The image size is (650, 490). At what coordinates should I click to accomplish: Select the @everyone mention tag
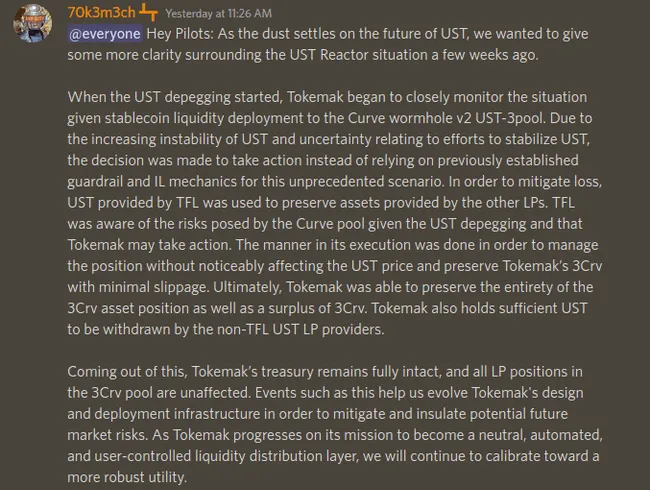point(104,34)
